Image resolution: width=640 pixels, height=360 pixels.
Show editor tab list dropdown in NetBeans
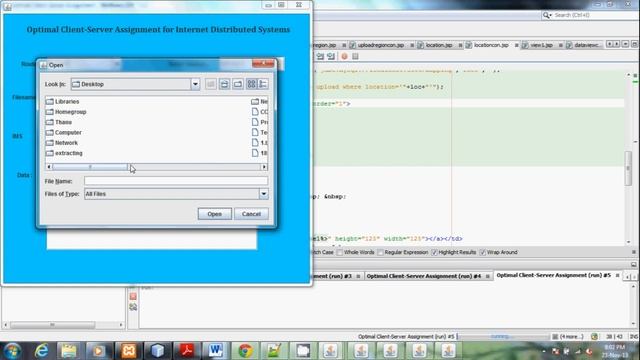(625, 44)
